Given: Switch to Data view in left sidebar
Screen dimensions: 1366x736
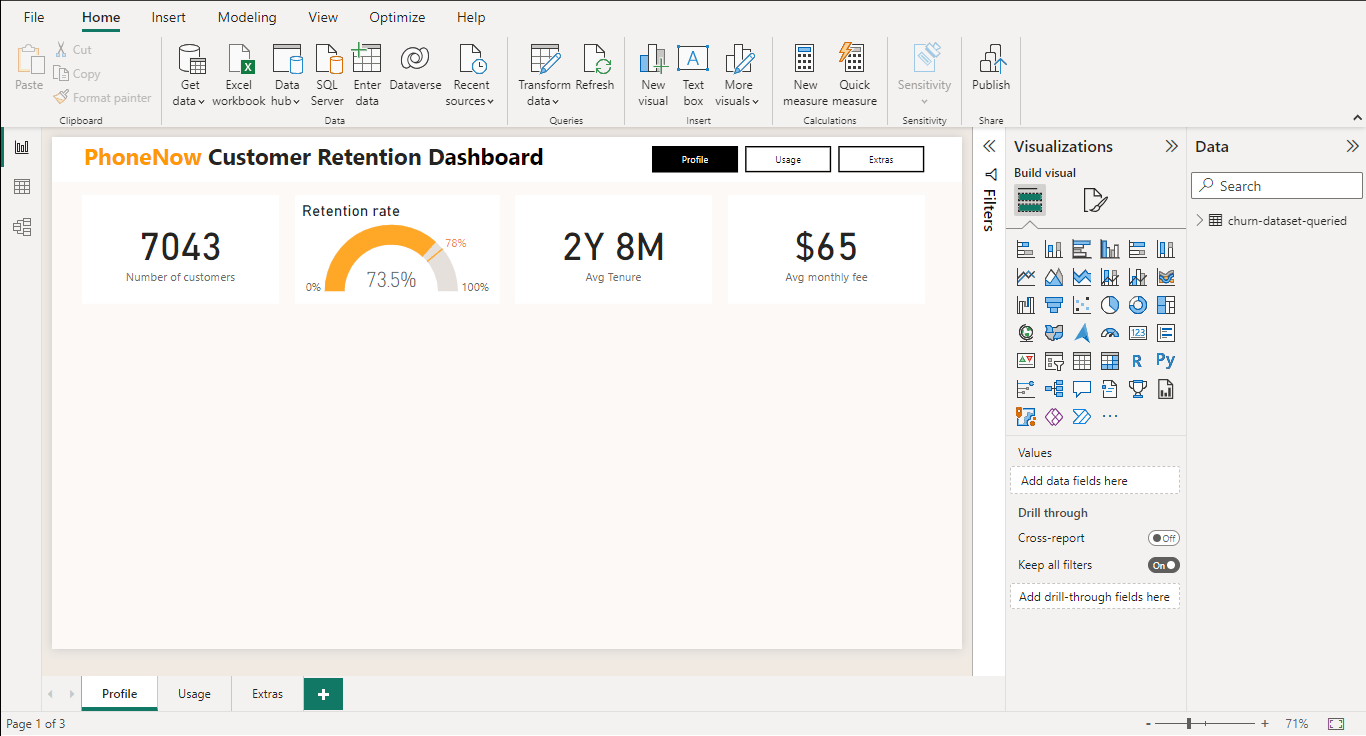Looking at the screenshot, I should click(x=22, y=187).
